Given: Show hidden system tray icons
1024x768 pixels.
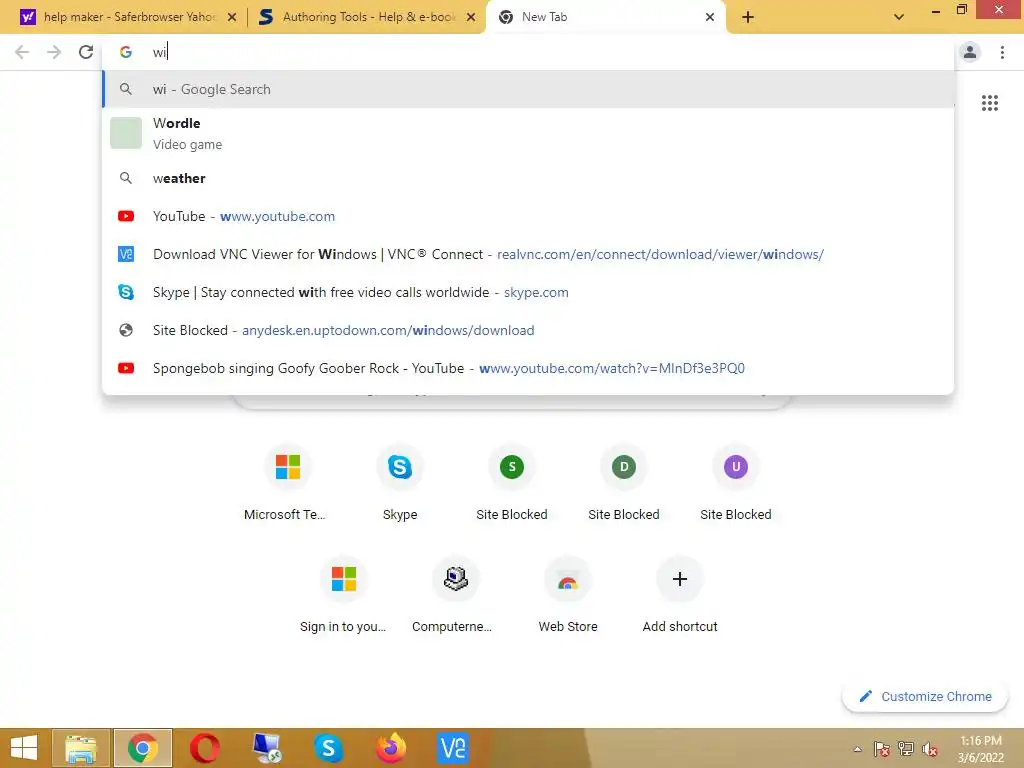Looking at the screenshot, I should (x=857, y=749).
